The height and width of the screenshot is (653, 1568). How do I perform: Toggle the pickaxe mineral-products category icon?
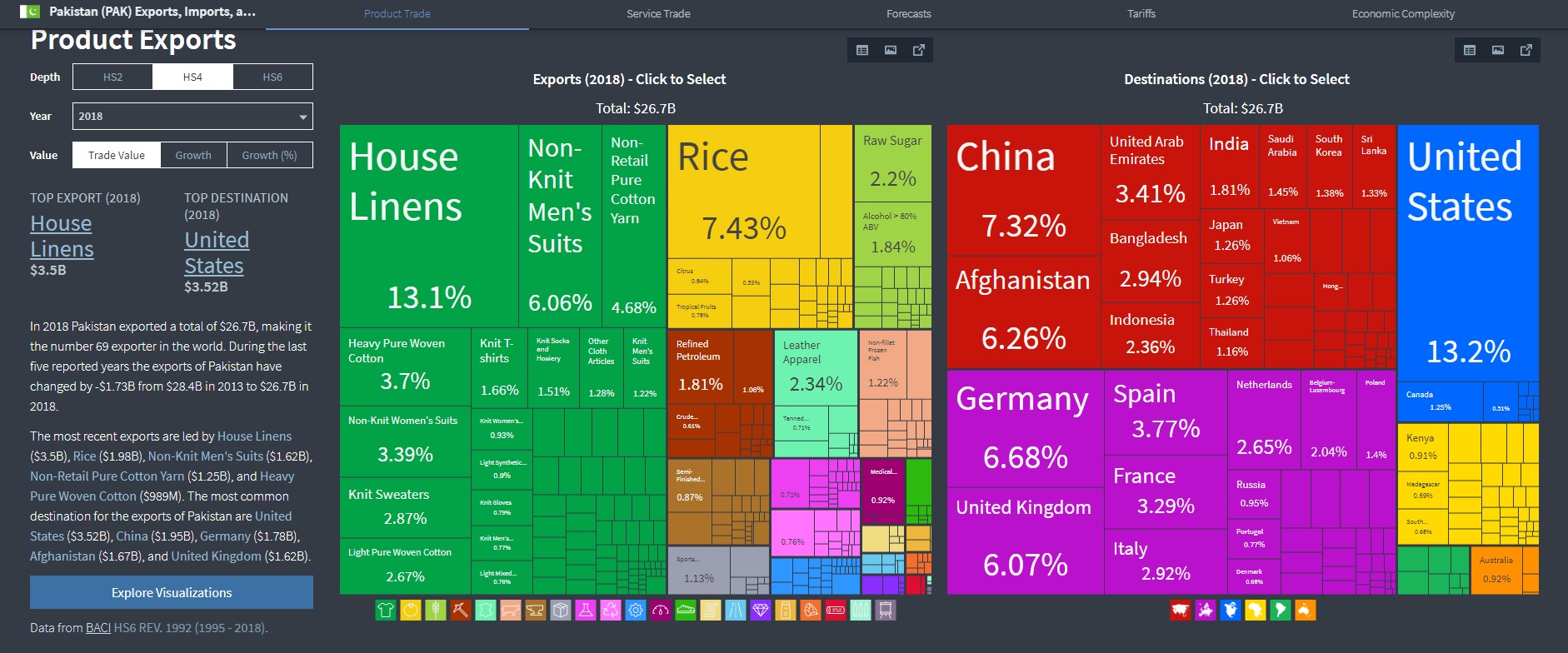point(461,611)
